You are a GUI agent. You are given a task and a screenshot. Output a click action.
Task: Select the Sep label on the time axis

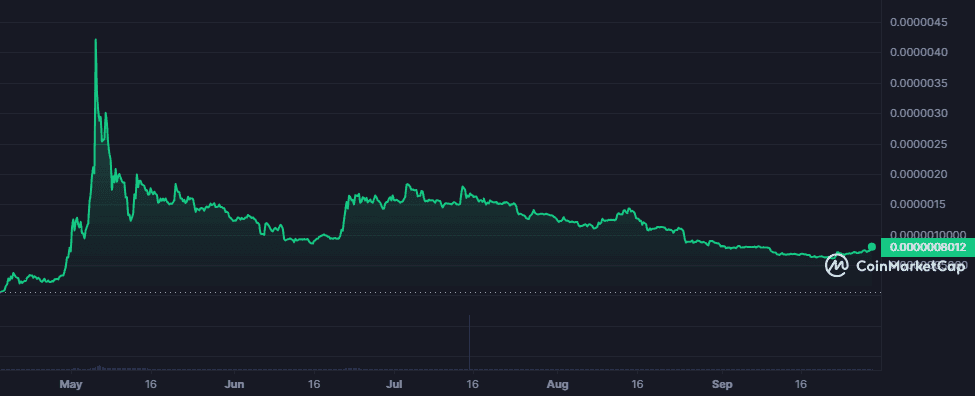point(721,384)
